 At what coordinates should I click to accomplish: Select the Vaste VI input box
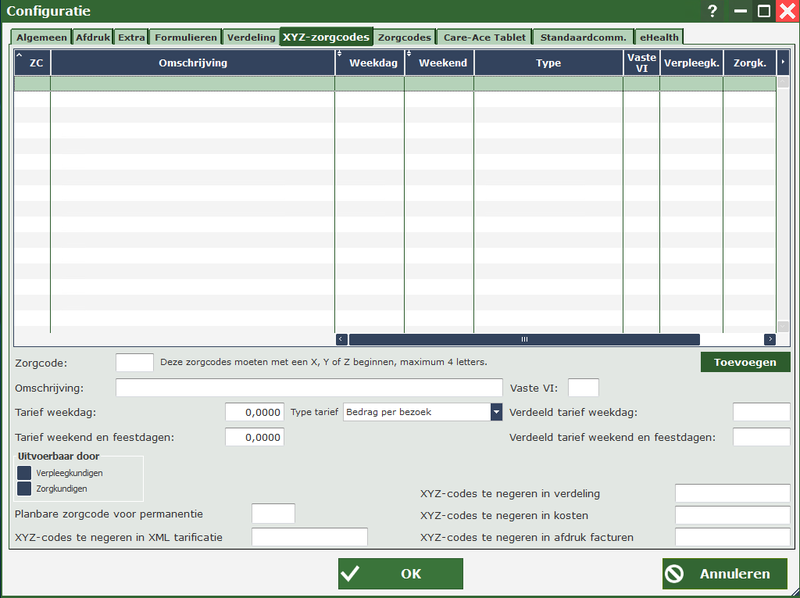[583, 387]
